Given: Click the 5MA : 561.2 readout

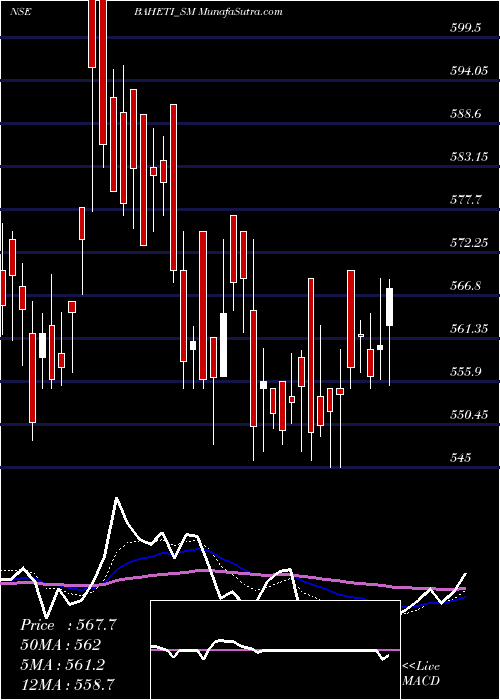Looking at the screenshot, I should coord(62,665).
